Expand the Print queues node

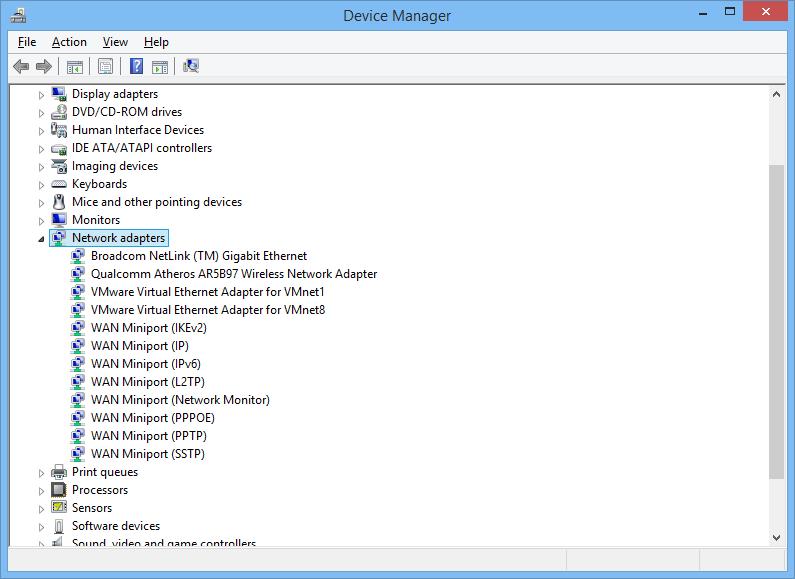(41, 473)
